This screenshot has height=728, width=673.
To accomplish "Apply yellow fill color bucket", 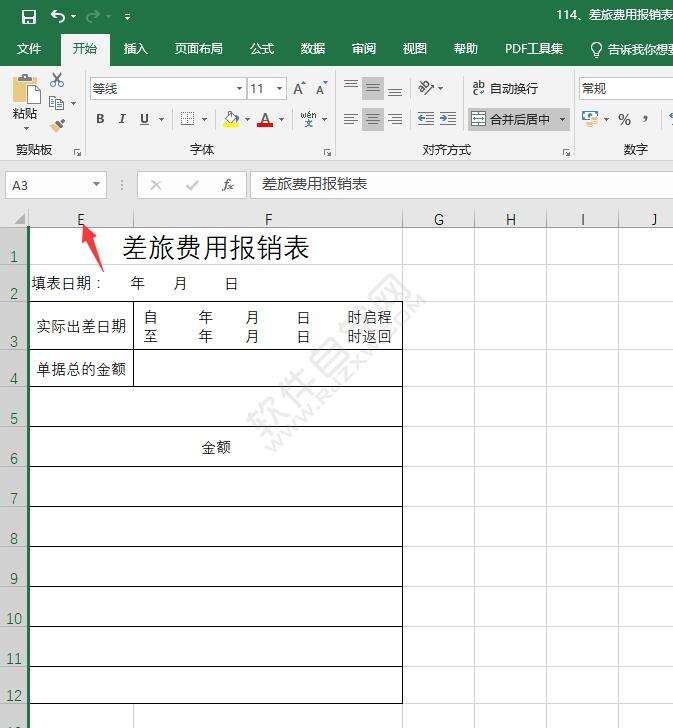I will click(231, 119).
